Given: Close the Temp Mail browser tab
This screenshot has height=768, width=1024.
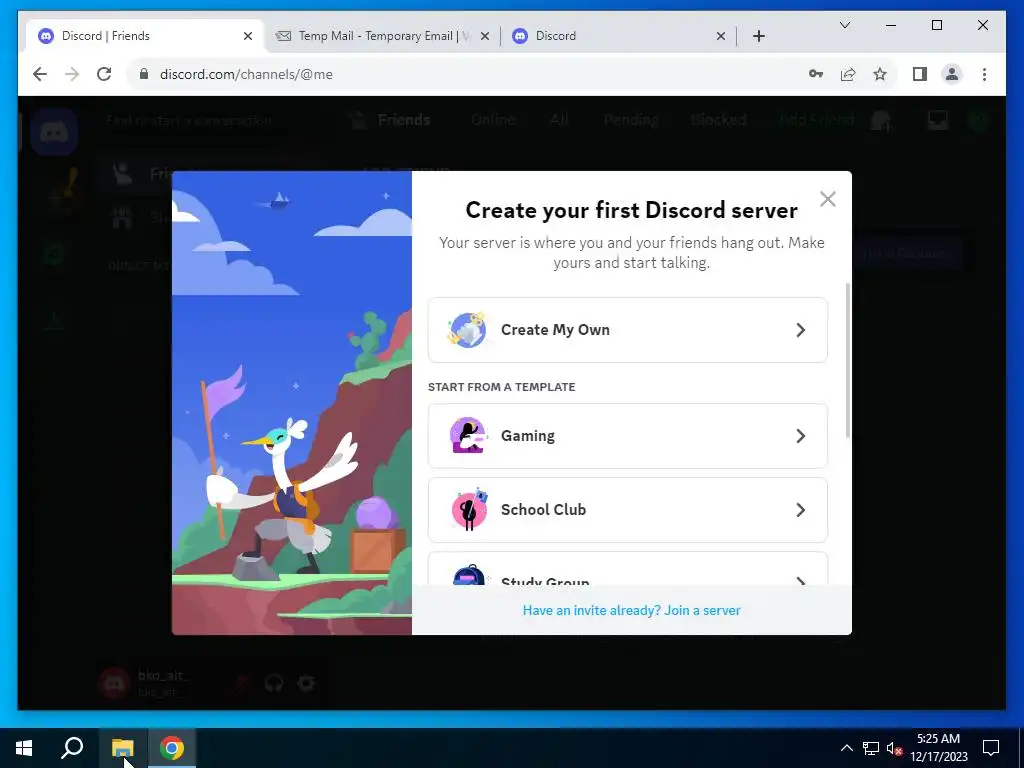Looking at the screenshot, I should tap(485, 36).
